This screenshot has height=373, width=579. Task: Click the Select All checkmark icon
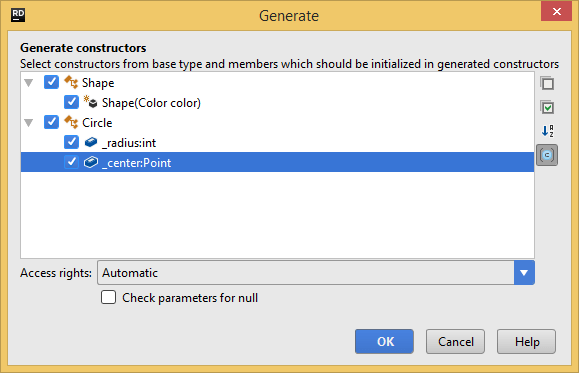(x=547, y=107)
